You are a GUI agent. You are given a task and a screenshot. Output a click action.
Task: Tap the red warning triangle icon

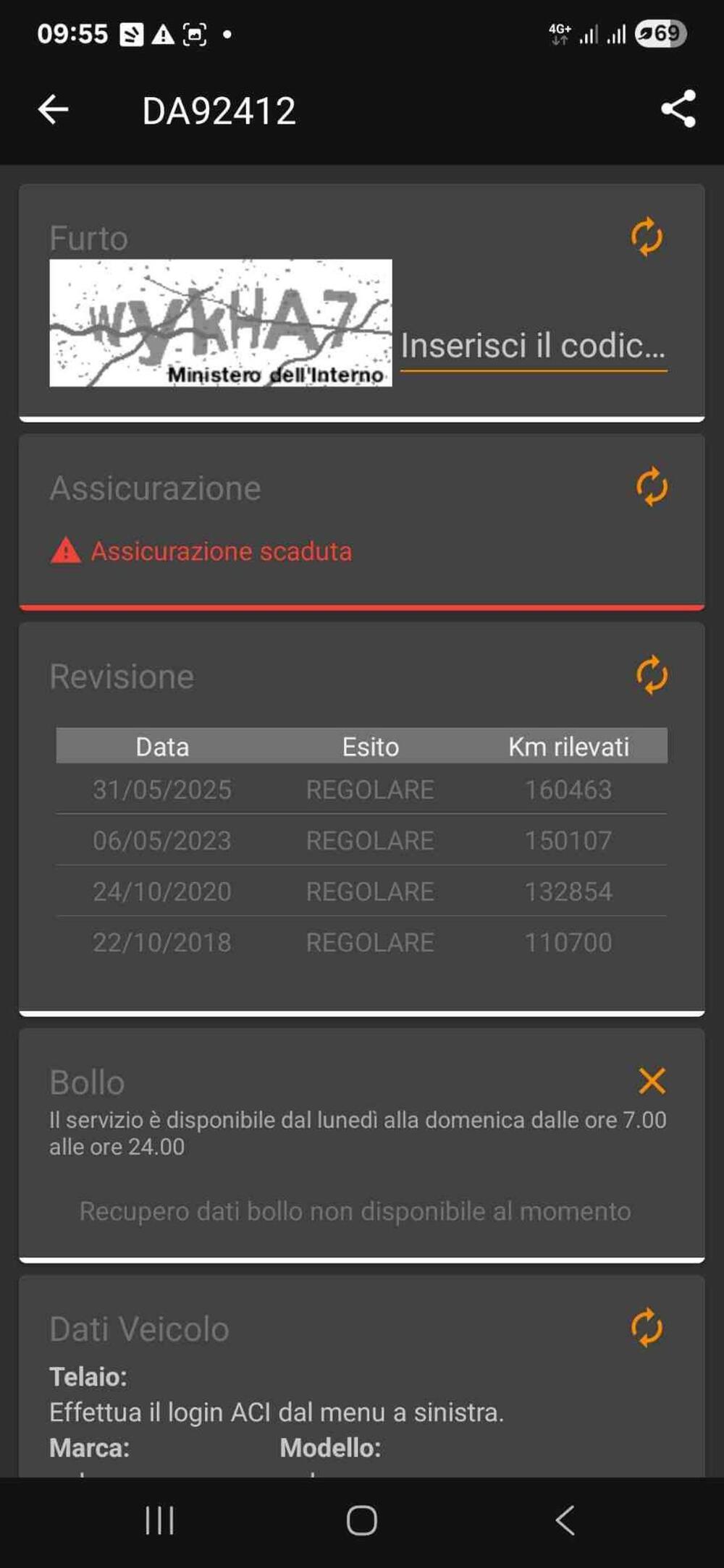point(65,551)
